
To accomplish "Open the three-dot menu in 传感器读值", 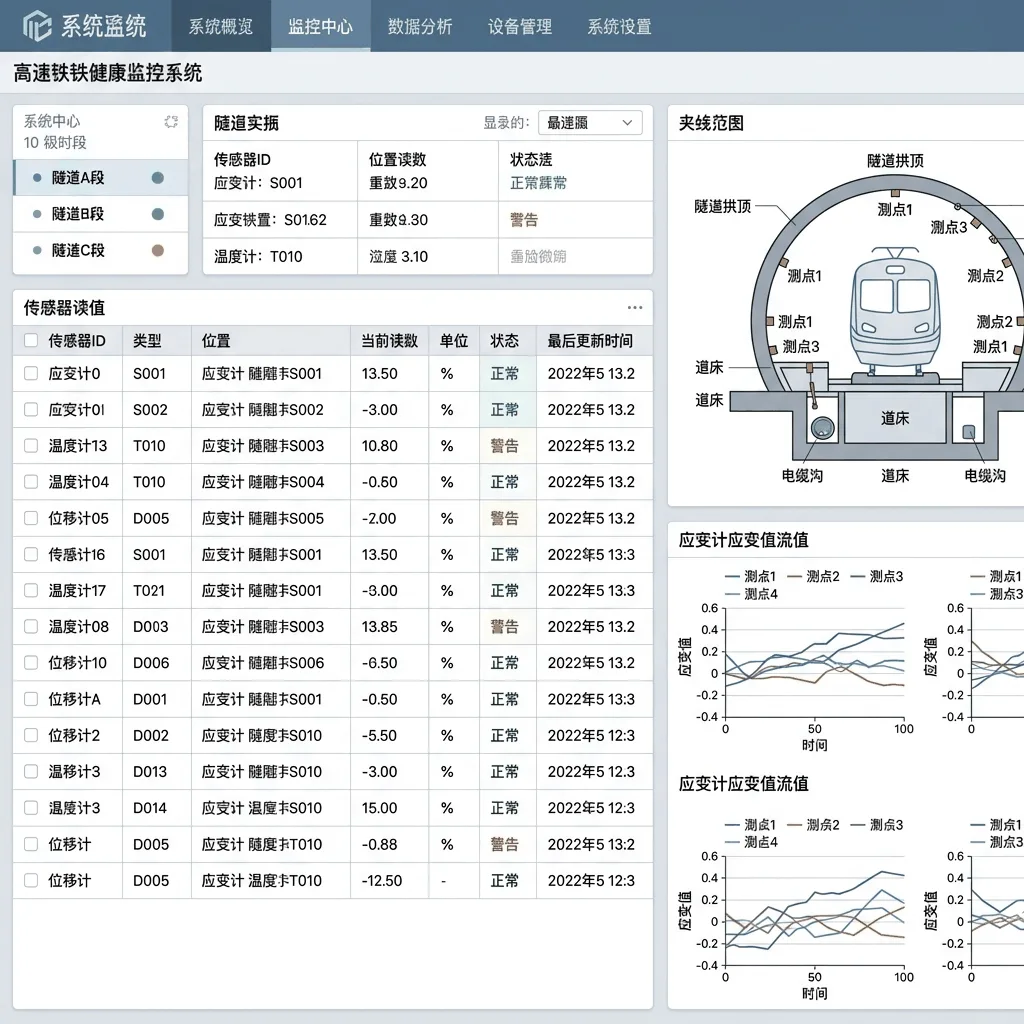I will tap(635, 307).
